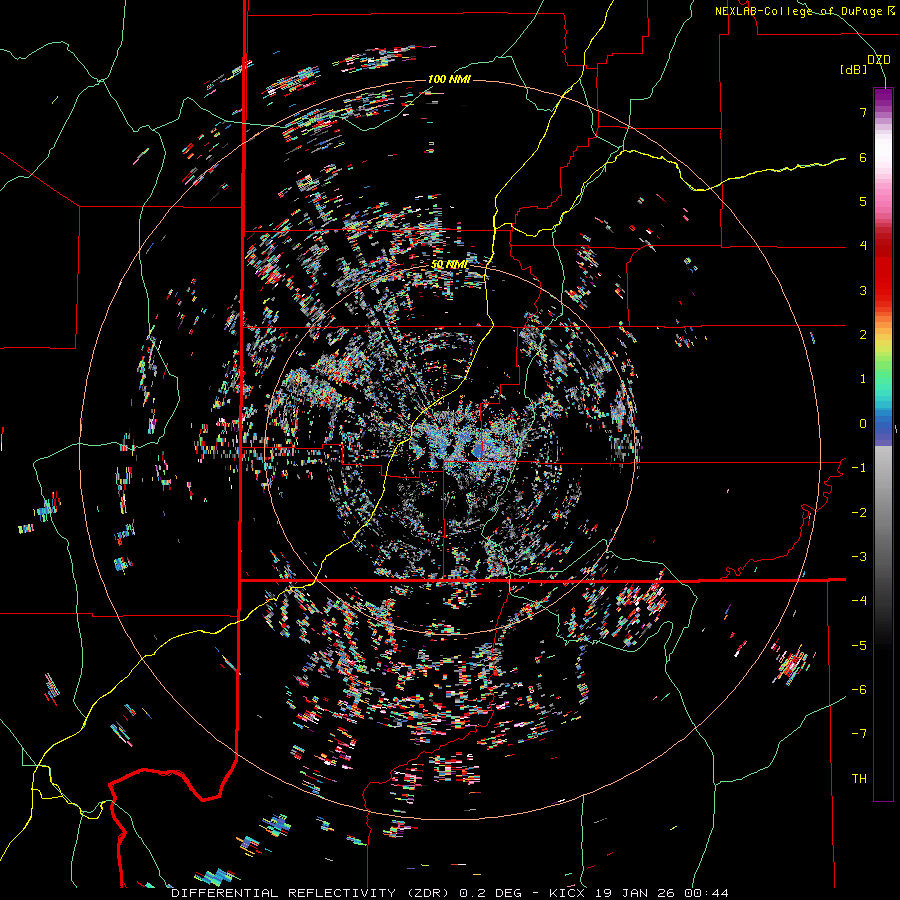Click the 100 NMI range ring label
The image size is (900, 900).
click(x=449, y=79)
